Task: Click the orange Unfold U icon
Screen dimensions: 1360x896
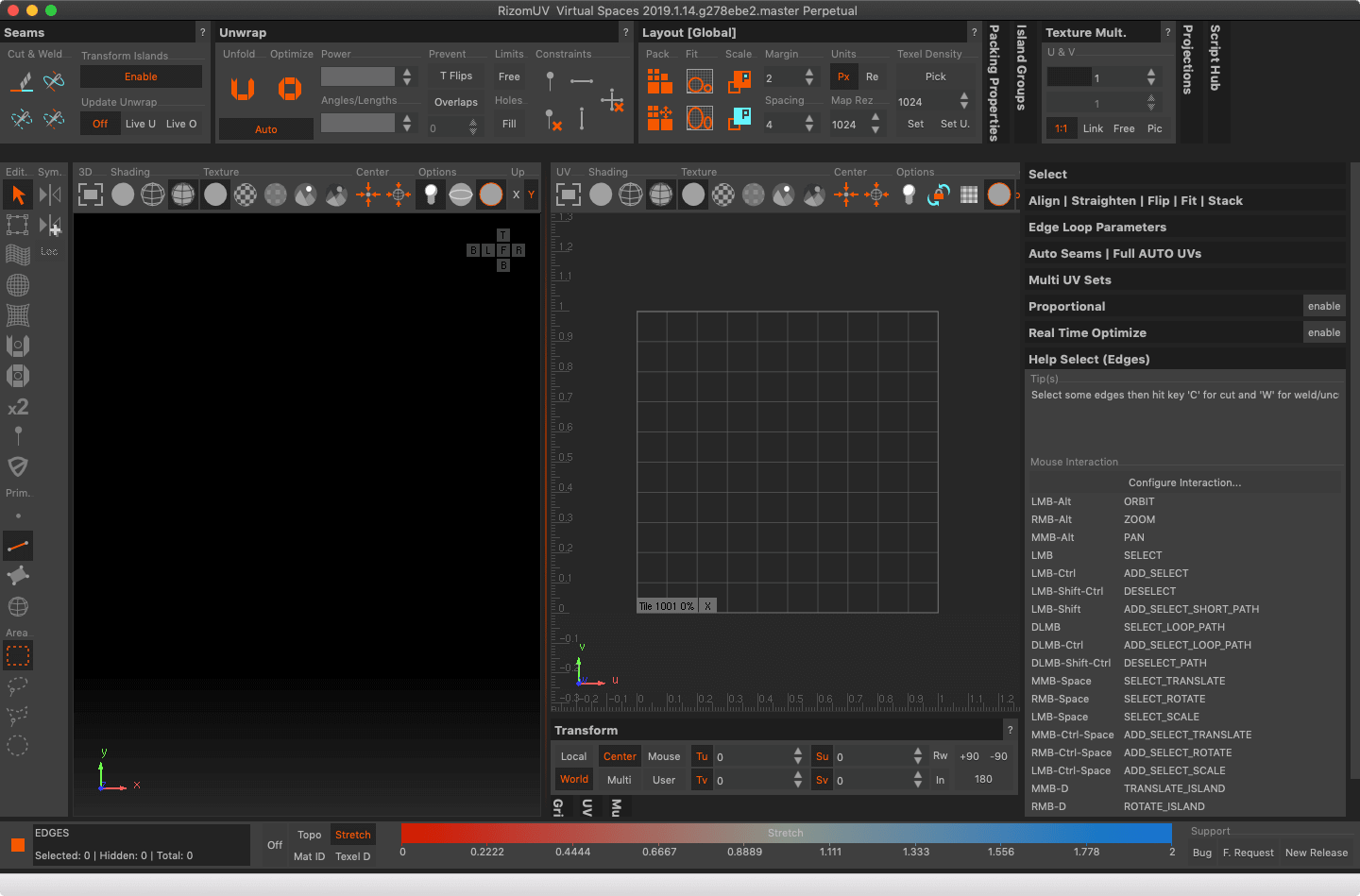Action: point(243,89)
